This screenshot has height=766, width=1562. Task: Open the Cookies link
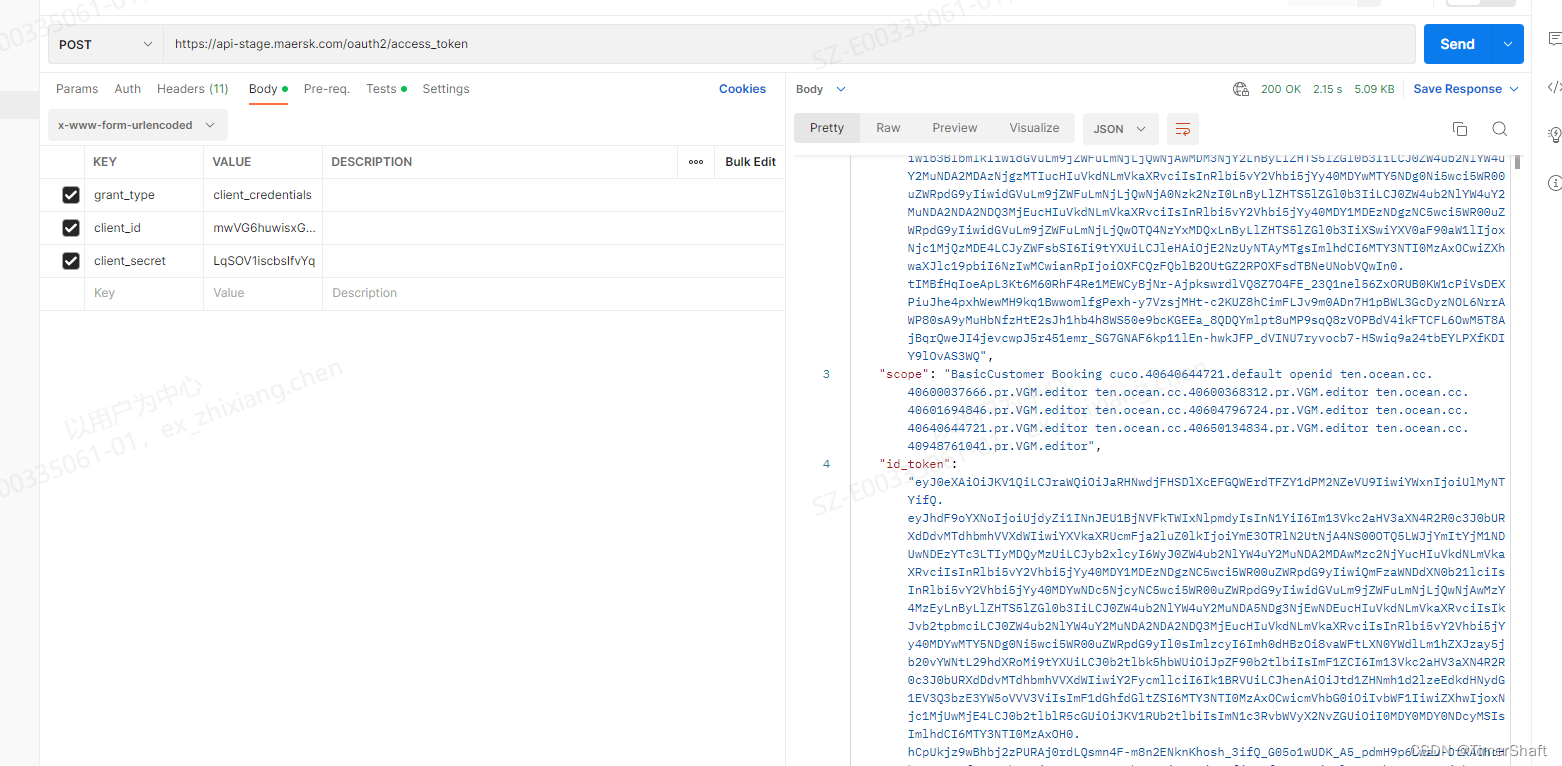click(742, 89)
